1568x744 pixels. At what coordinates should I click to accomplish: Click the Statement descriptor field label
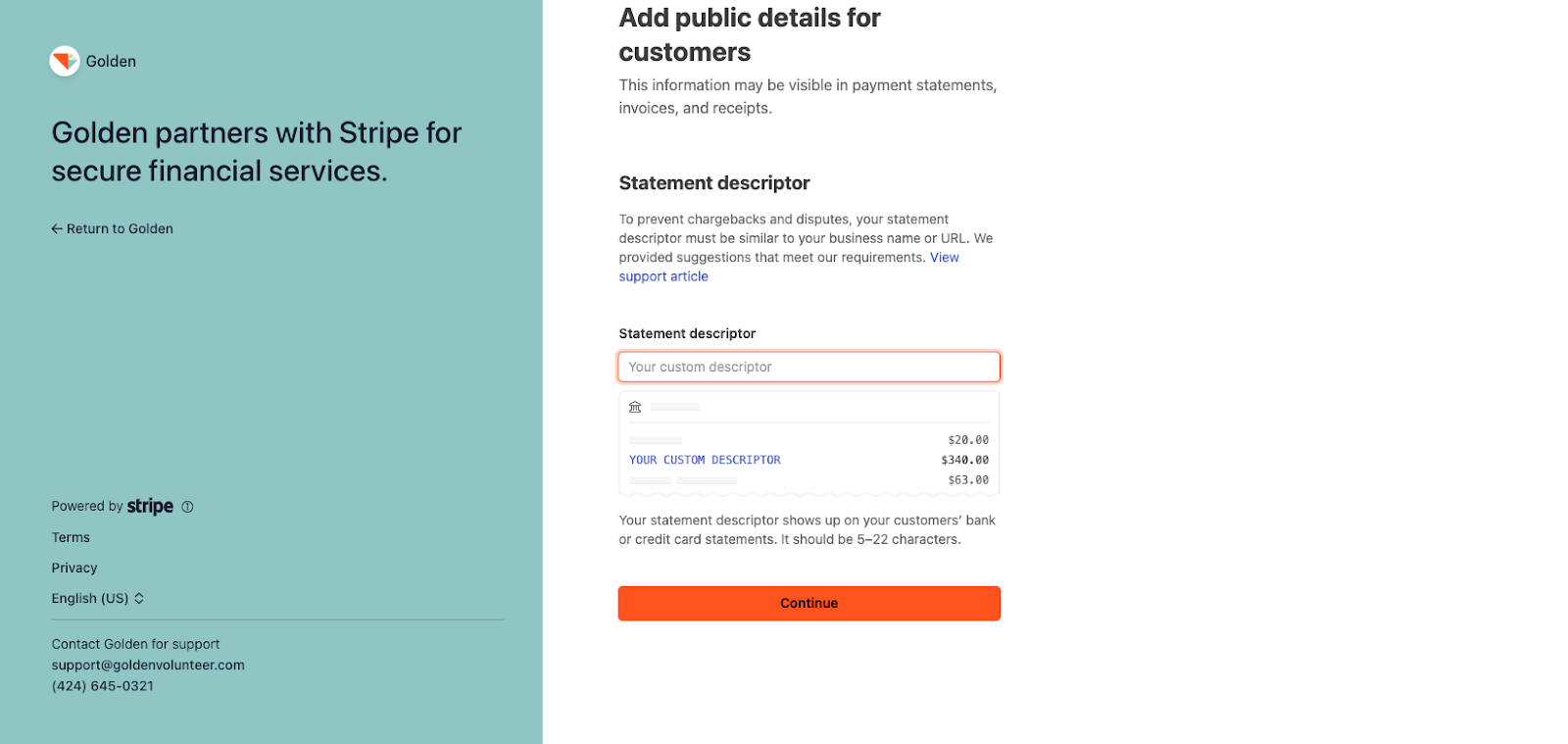coord(687,333)
